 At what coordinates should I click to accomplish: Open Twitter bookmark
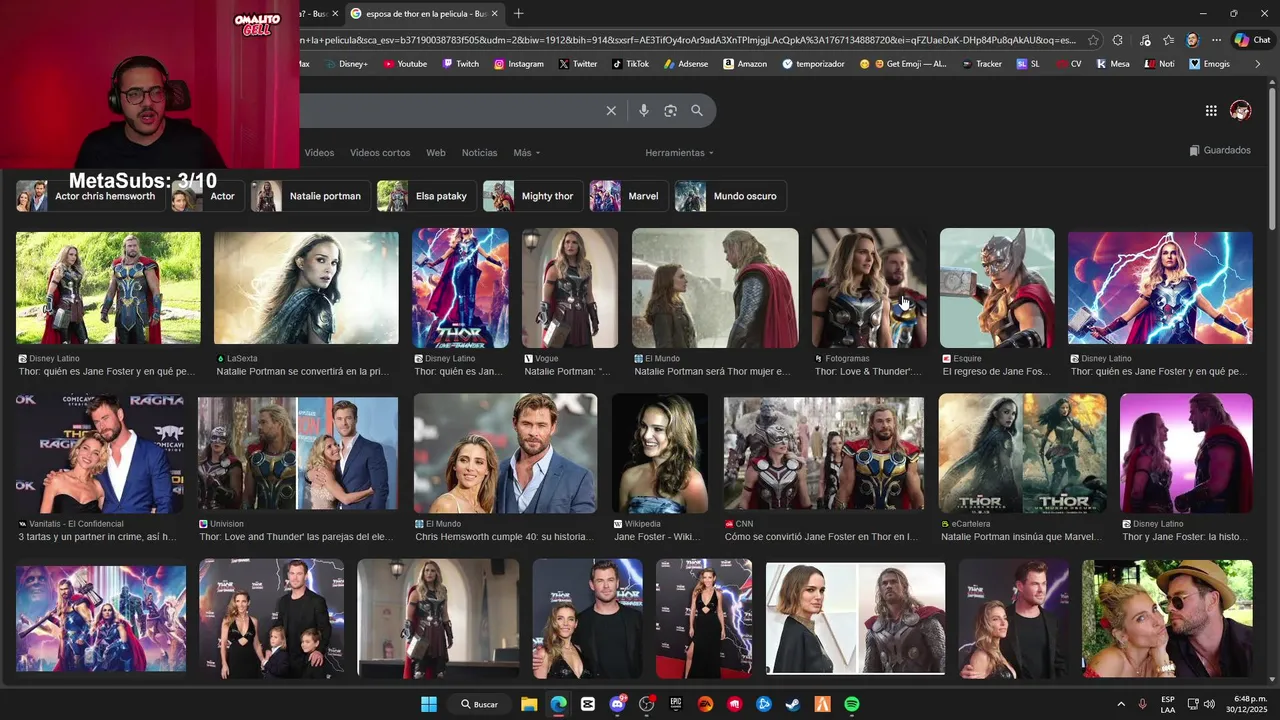click(x=578, y=64)
